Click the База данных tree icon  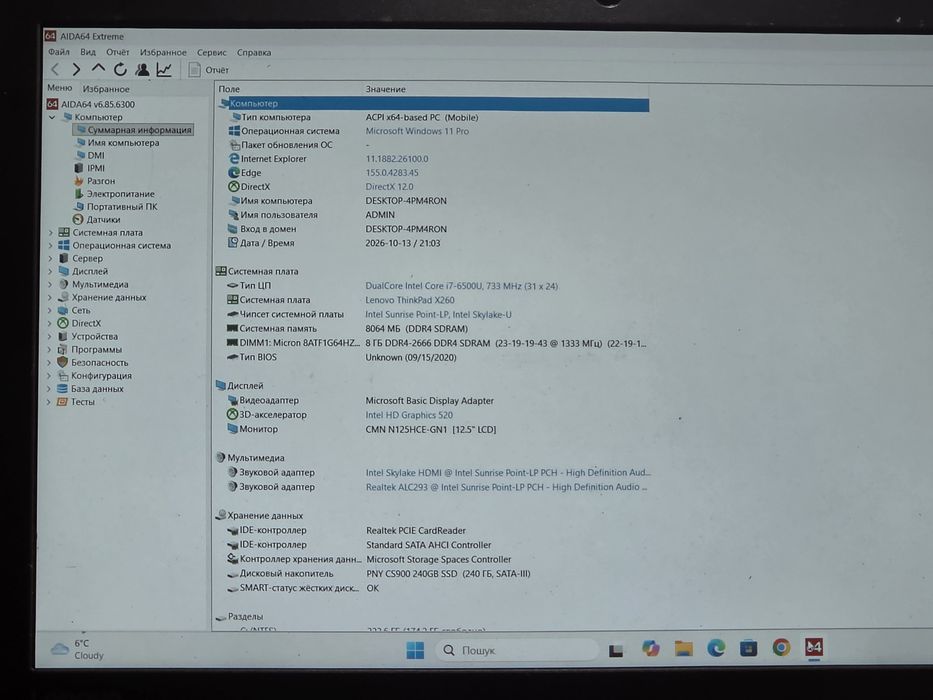[x=62, y=389]
